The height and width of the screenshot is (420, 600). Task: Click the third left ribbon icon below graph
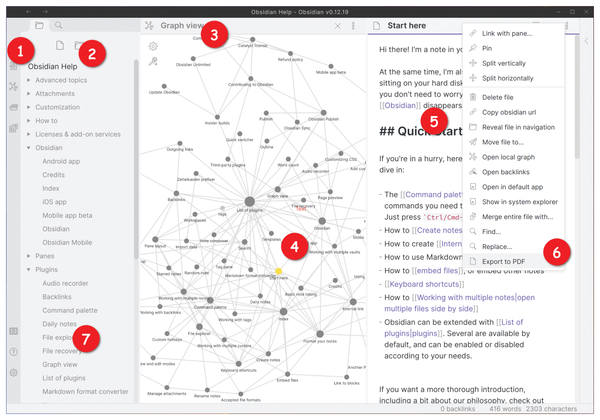point(13,107)
